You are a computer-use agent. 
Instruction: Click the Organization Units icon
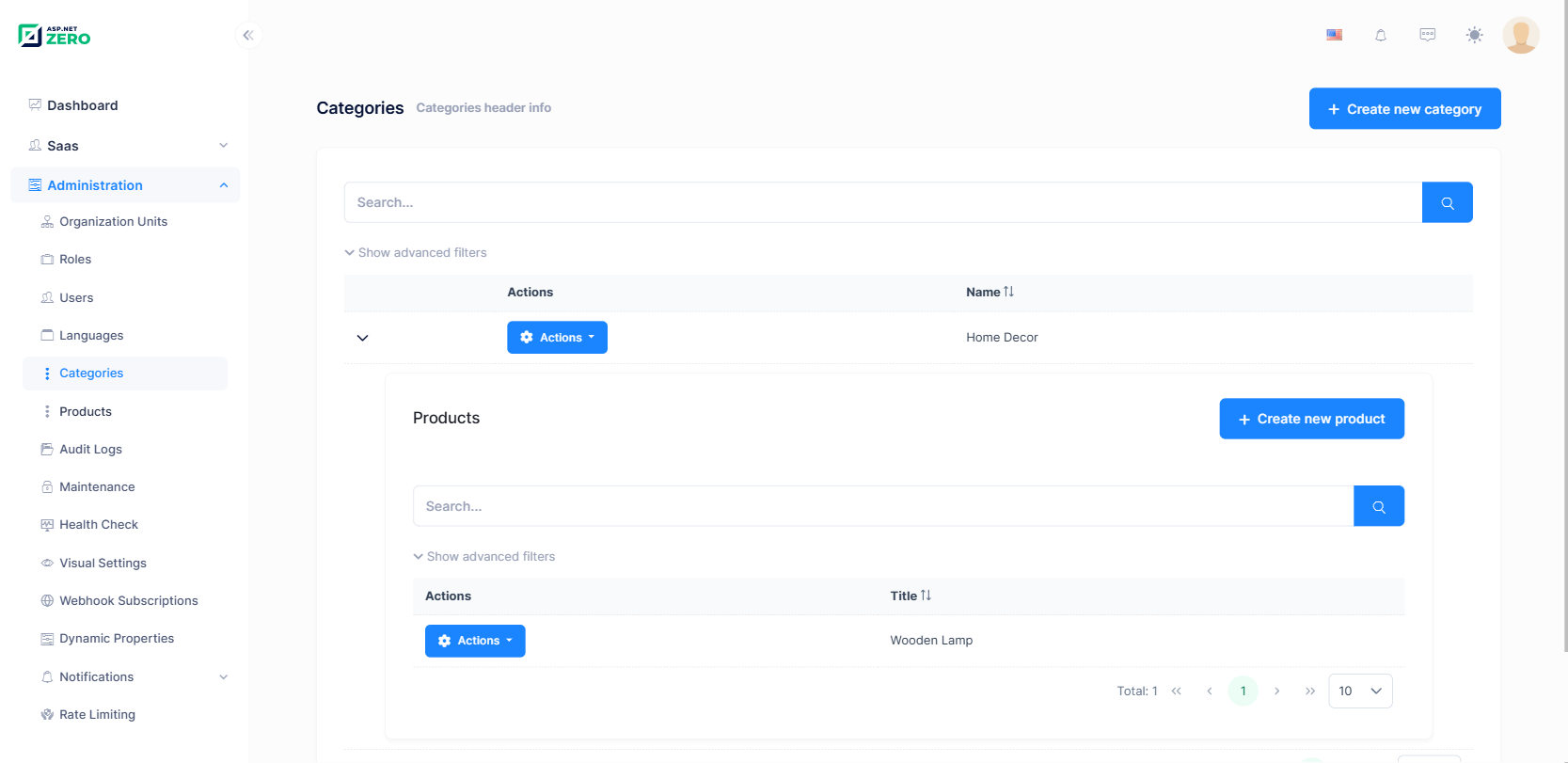pyautogui.click(x=47, y=222)
